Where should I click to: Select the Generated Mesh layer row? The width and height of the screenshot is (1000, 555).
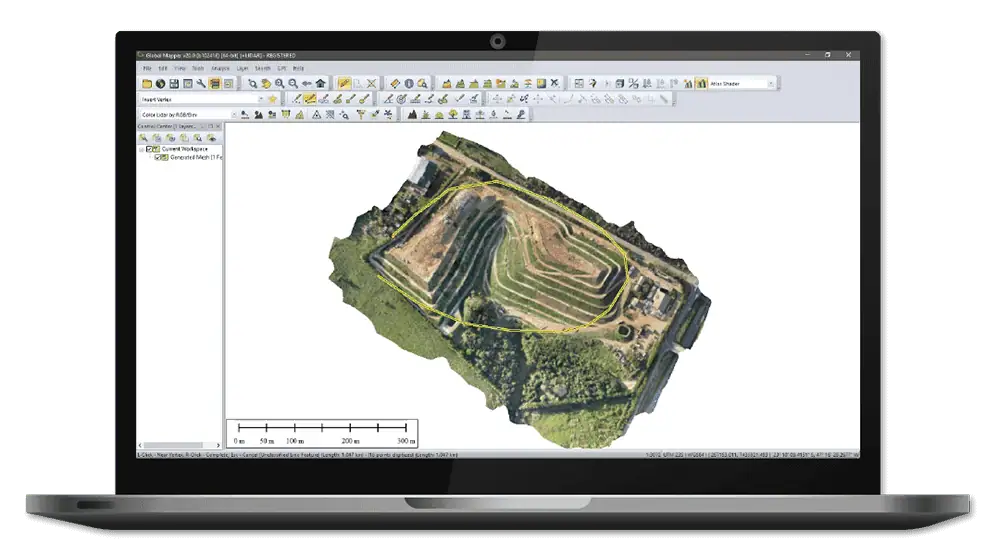(x=188, y=157)
